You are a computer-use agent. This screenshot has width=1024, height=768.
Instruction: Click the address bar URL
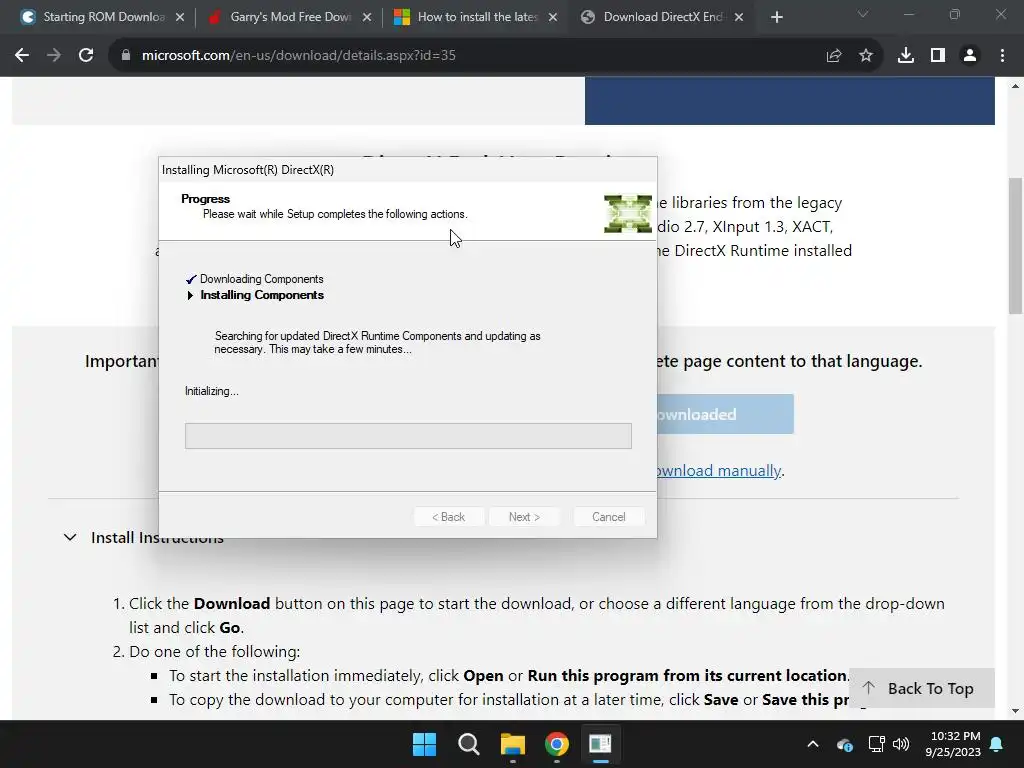tap(298, 56)
